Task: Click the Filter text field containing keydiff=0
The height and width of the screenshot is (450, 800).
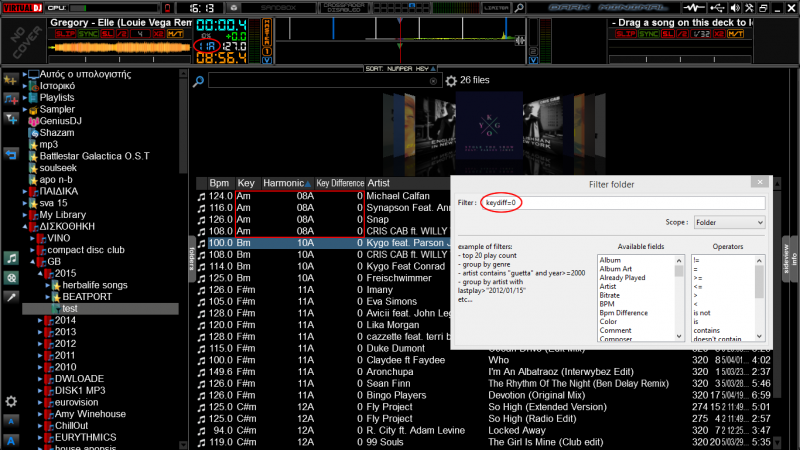Action: pyautogui.click(x=622, y=202)
